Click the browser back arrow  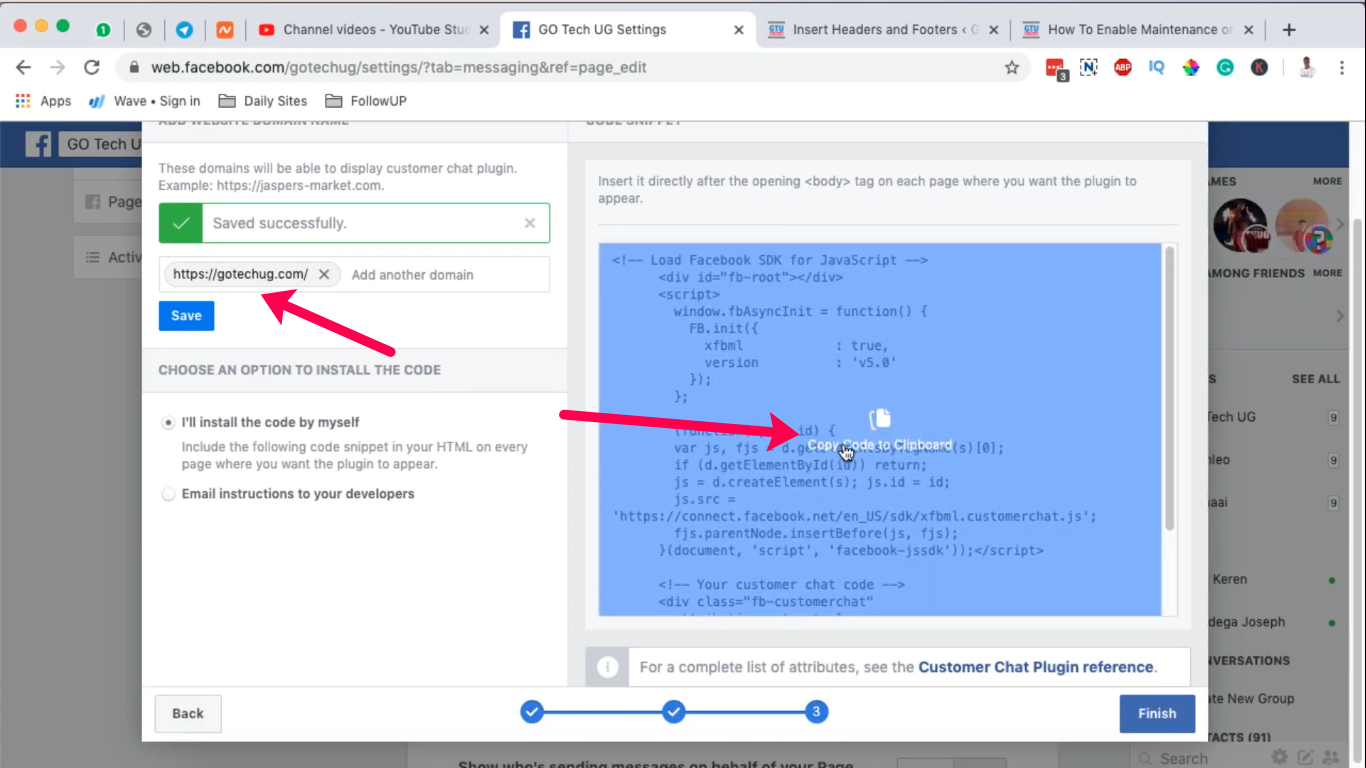click(24, 68)
